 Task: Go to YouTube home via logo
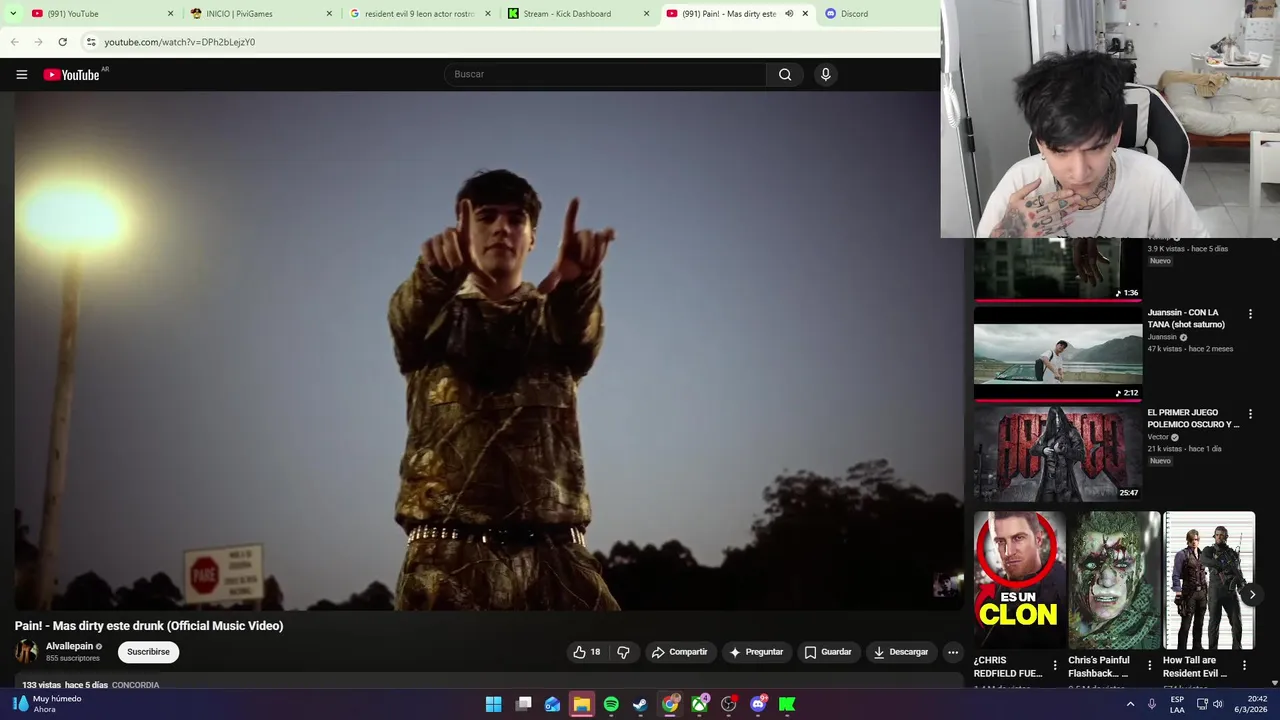tap(72, 74)
